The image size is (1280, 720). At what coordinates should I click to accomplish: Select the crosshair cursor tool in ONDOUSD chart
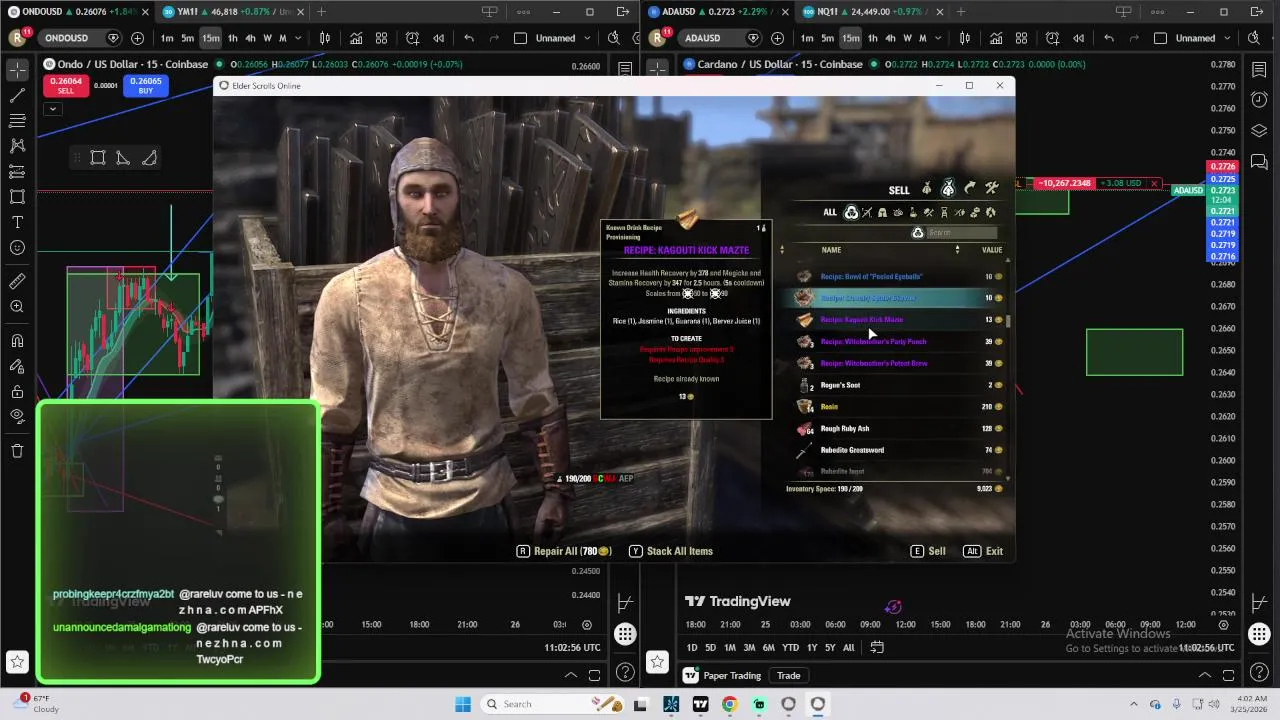pos(17,70)
